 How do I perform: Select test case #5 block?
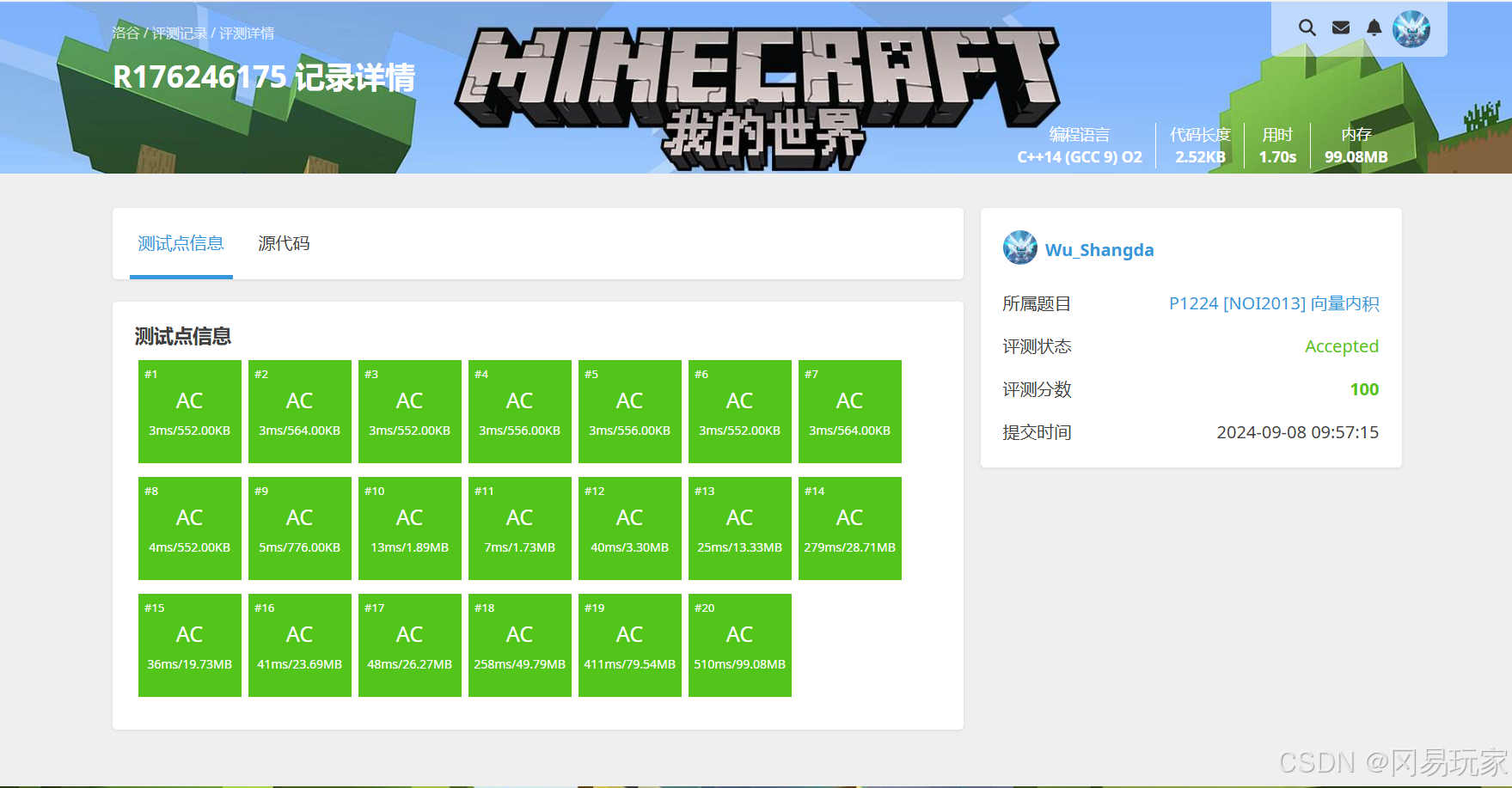[630, 412]
